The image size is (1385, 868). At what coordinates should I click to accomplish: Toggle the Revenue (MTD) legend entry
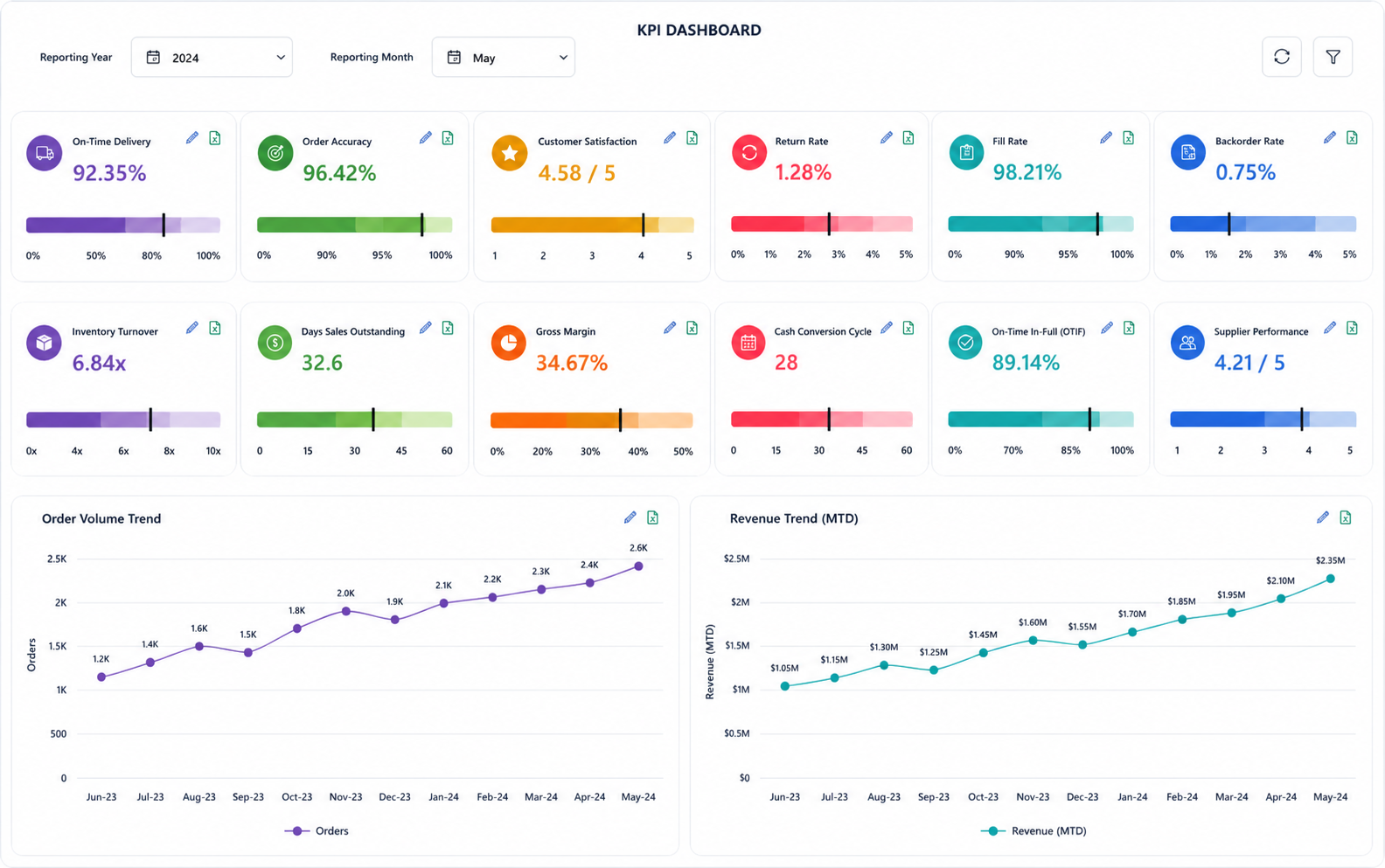1034,831
